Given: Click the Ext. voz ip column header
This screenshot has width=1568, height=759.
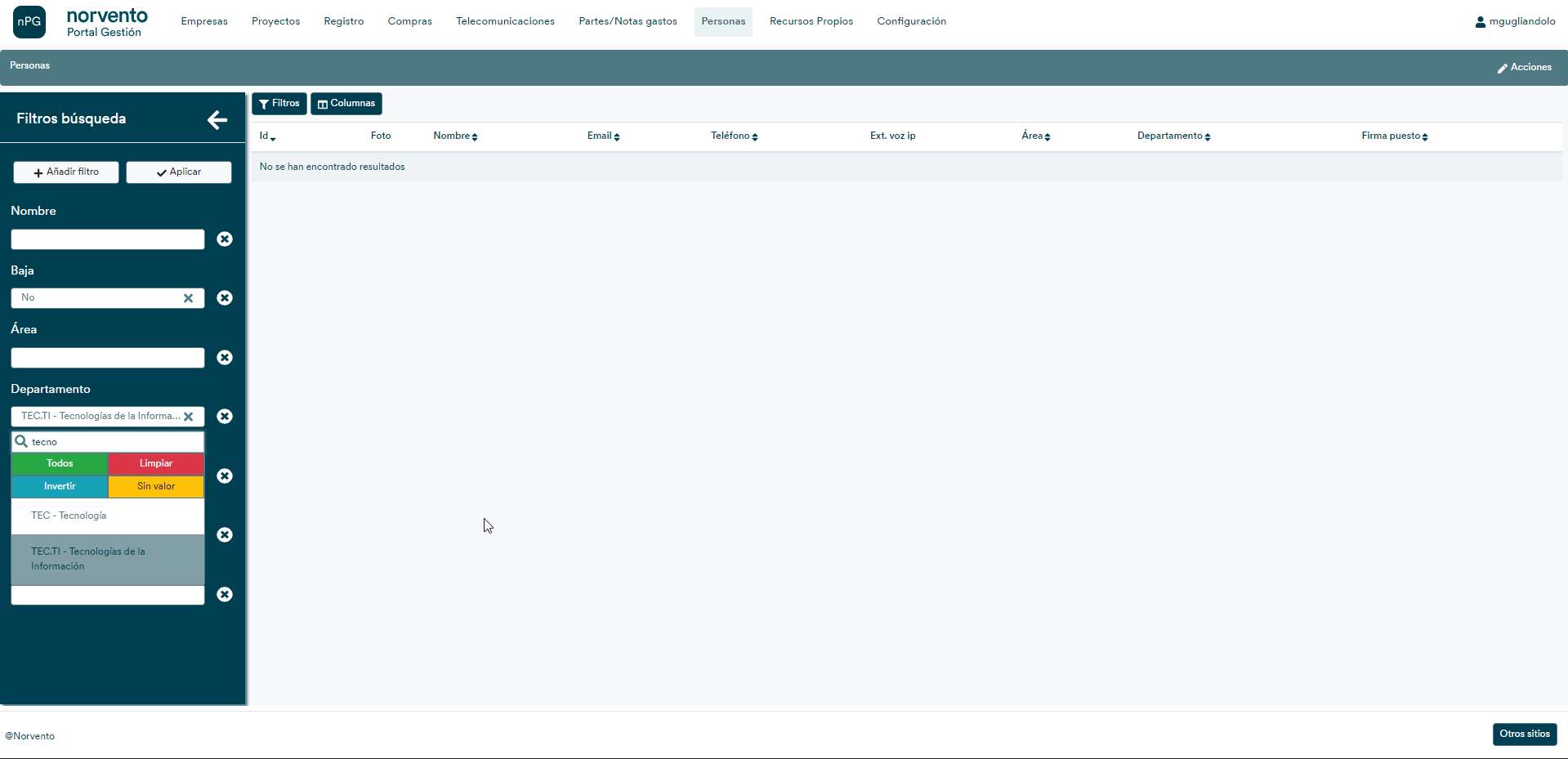Looking at the screenshot, I should [892, 136].
